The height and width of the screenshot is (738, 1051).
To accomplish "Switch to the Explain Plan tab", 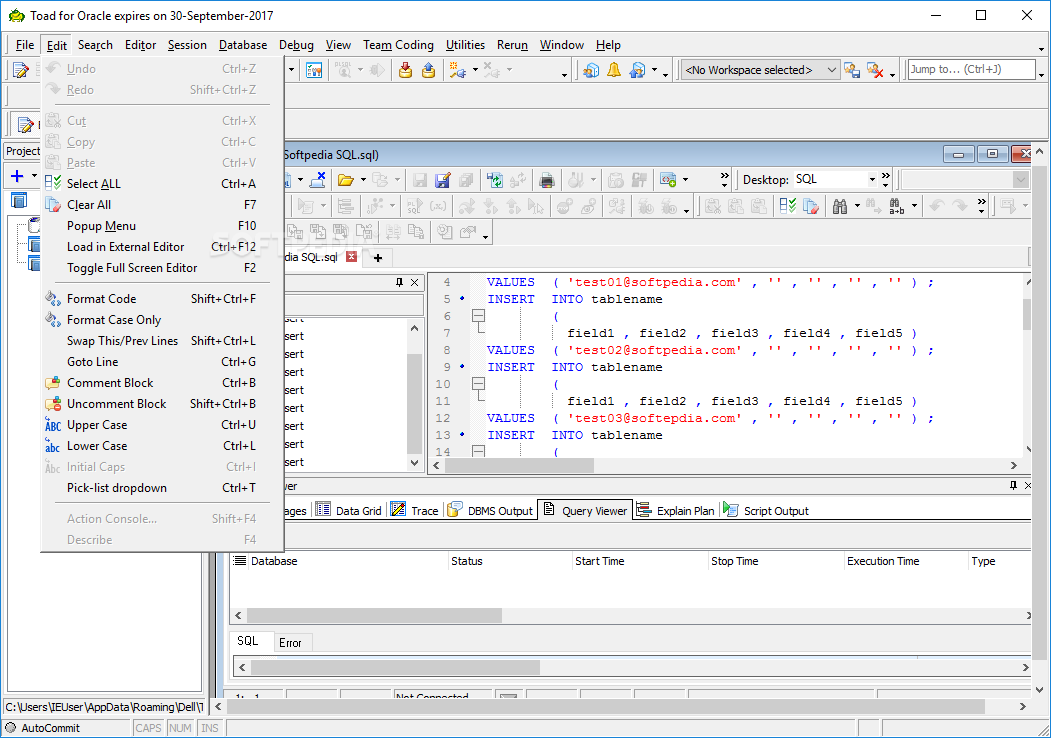I will click(676, 511).
